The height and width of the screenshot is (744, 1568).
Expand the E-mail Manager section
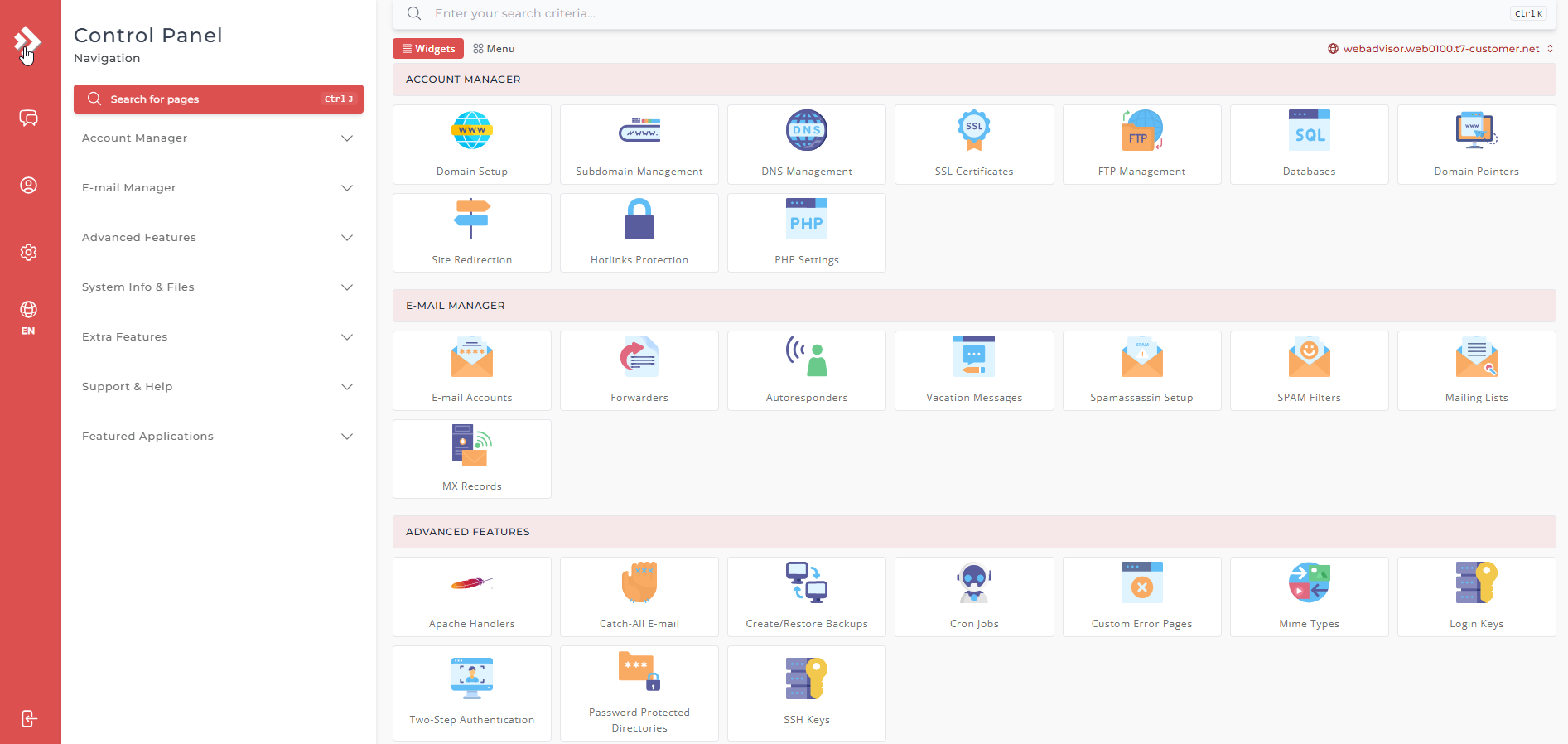click(x=218, y=188)
